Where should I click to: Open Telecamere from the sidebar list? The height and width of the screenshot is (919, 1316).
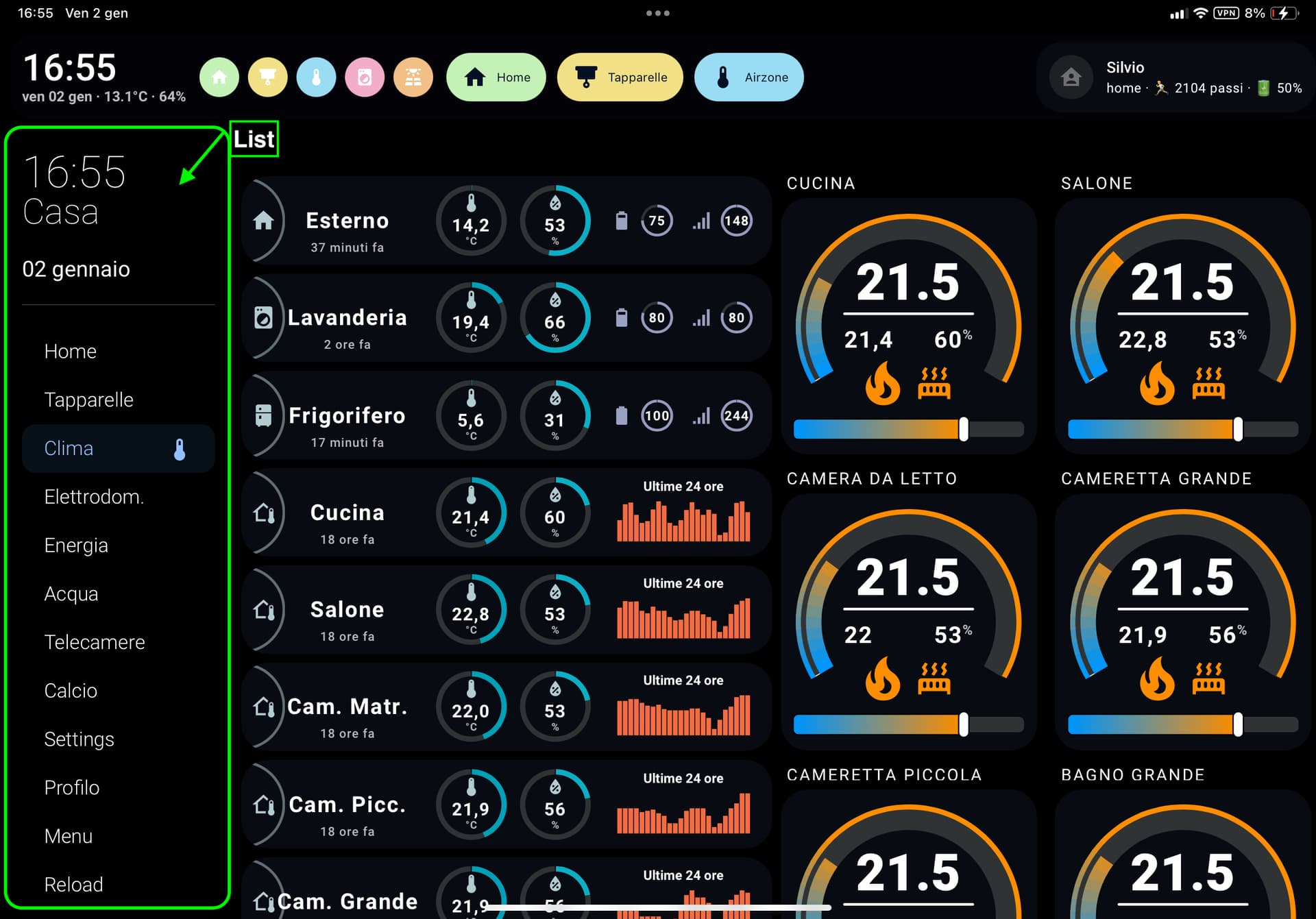pos(95,642)
